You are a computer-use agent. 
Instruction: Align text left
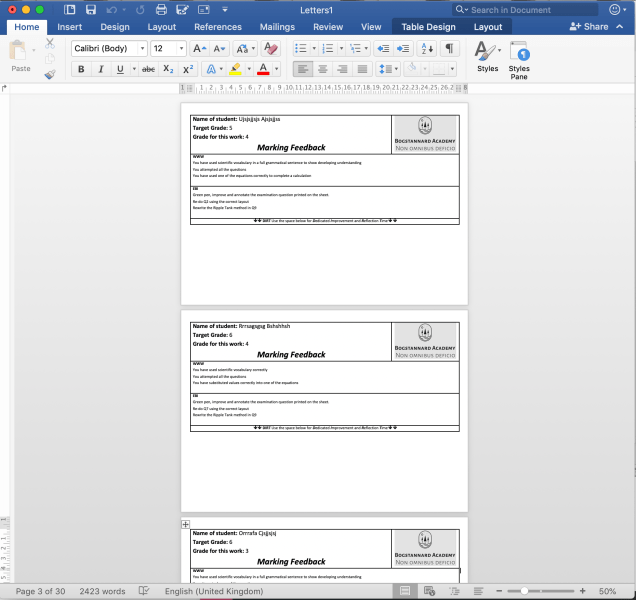303,69
